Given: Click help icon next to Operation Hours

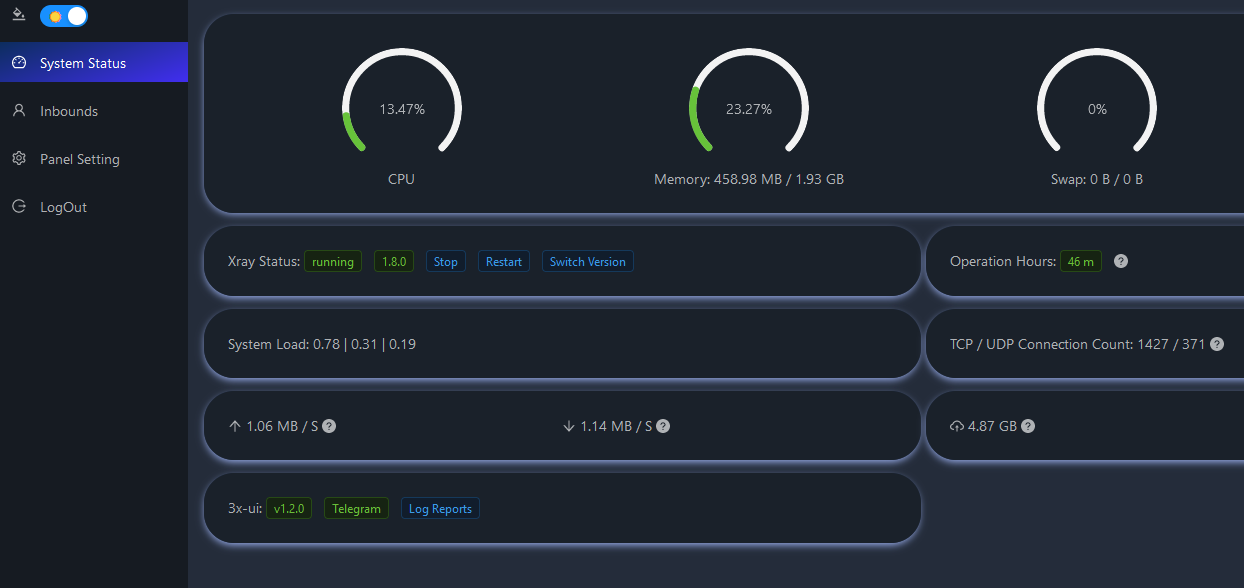Looking at the screenshot, I should [x=1121, y=261].
